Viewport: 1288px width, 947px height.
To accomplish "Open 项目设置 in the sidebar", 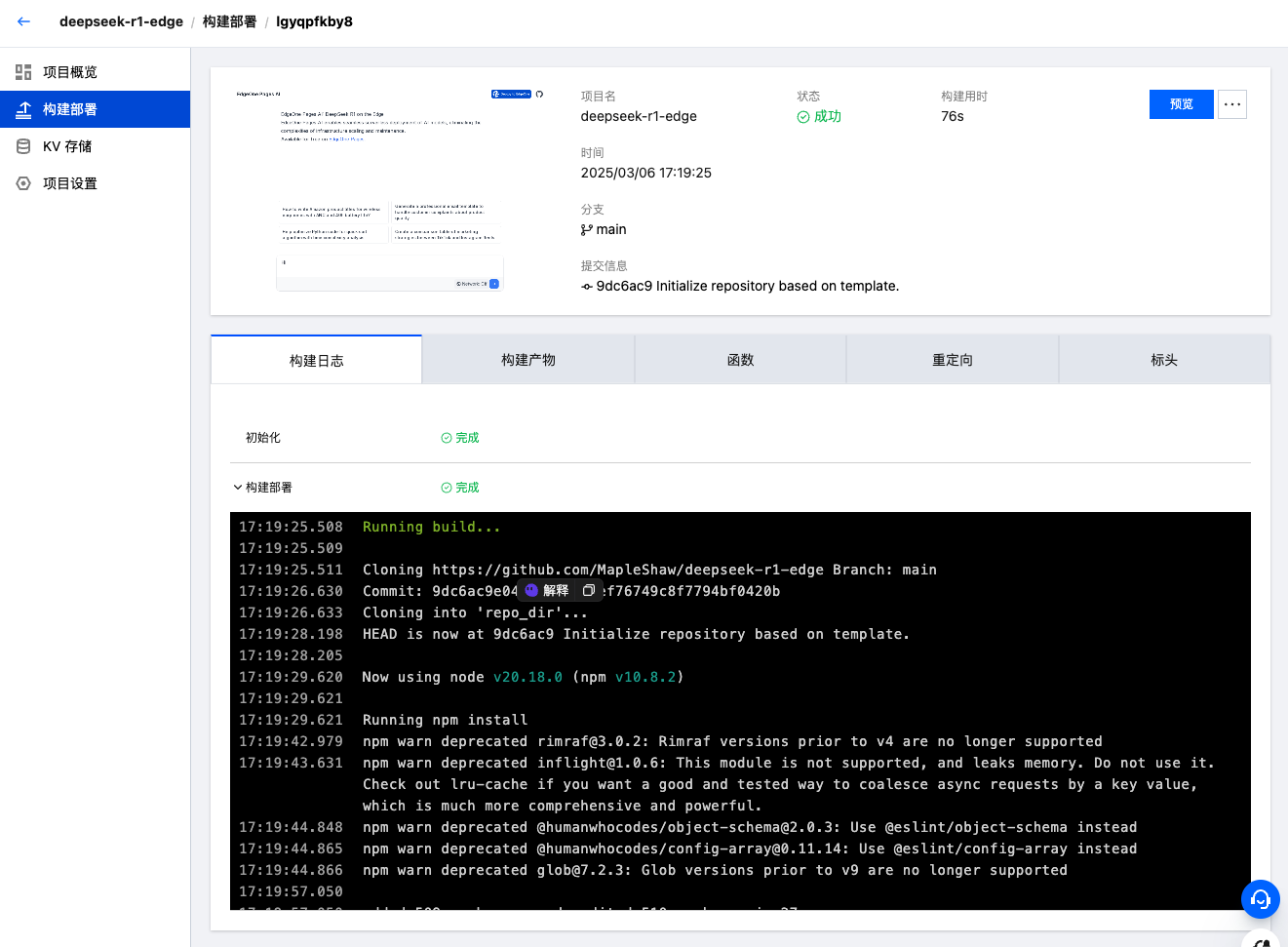I will coord(69,183).
